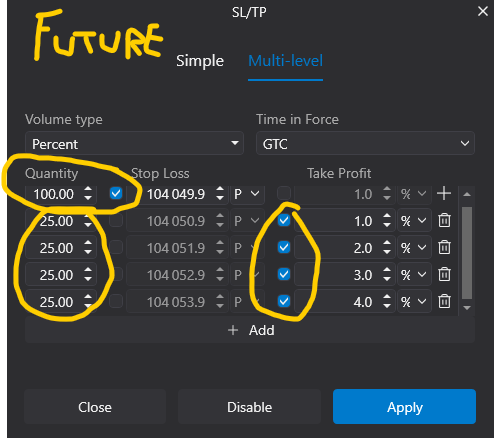The width and height of the screenshot is (494, 438).
Task: Select the Multi-level tab
Action: [x=285, y=61]
